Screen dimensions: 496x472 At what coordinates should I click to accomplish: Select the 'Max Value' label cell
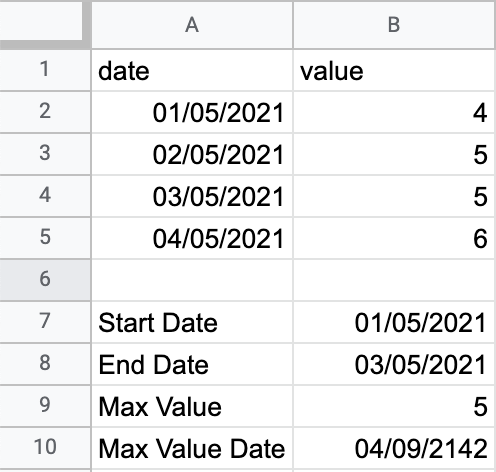[x=192, y=406]
